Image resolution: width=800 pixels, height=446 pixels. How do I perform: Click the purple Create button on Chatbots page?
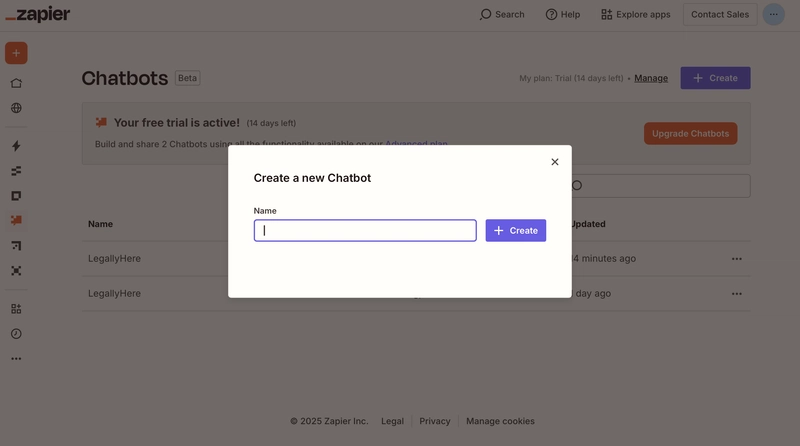click(715, 78)
